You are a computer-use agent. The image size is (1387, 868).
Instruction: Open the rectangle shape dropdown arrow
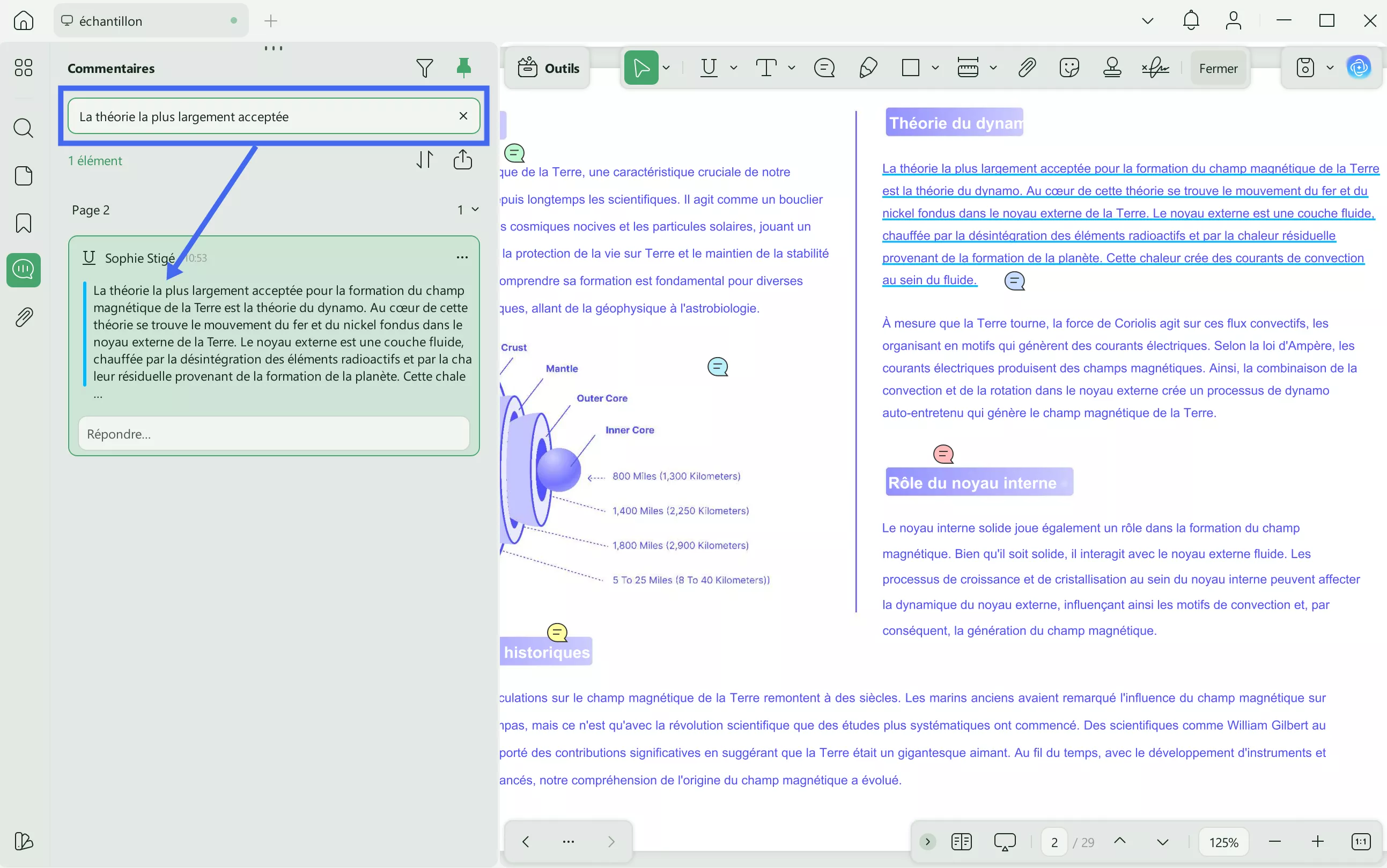935,68
